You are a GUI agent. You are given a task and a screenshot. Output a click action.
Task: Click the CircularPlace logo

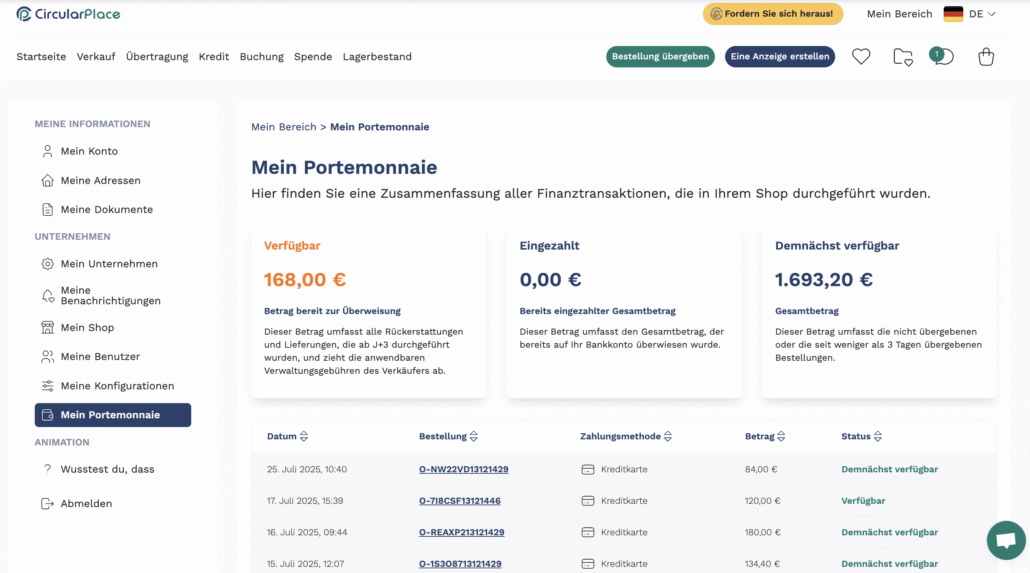68,14
